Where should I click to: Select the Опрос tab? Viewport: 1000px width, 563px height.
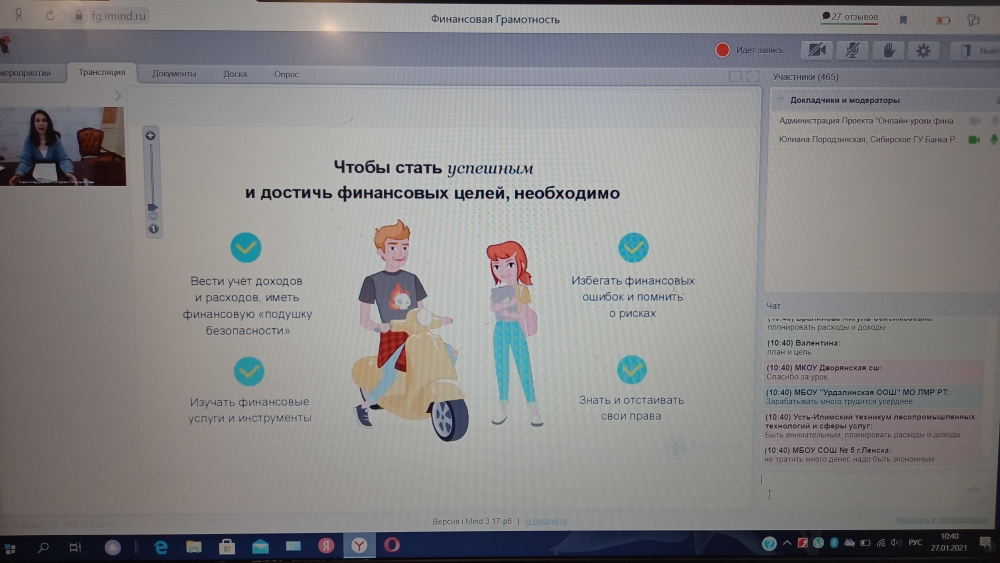(x=286, y=74)
